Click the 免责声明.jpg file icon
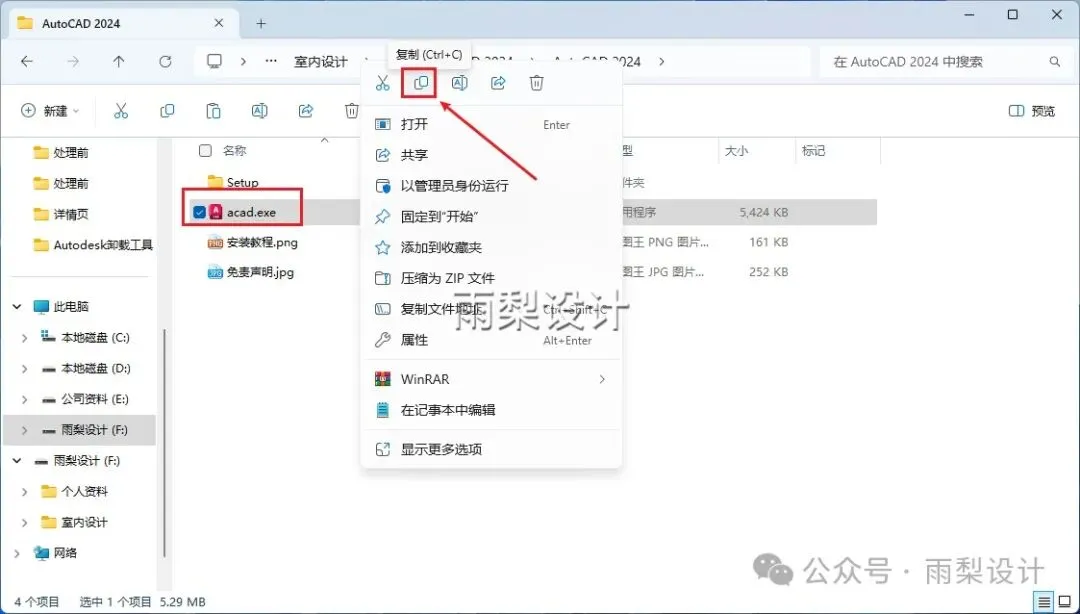Screen dimensions: 1080x614 pos(216,272)
